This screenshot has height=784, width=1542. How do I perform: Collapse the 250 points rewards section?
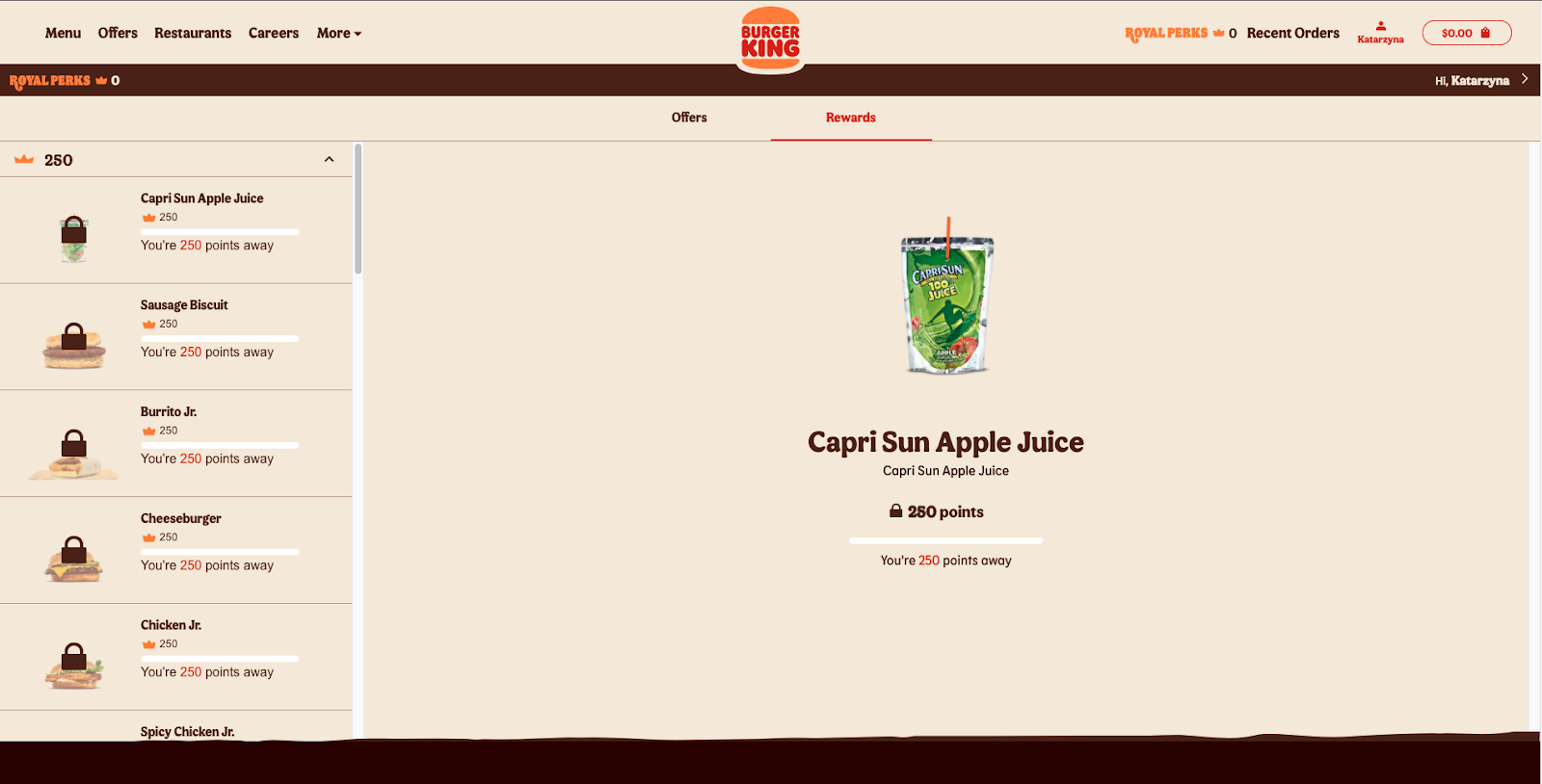329,160
